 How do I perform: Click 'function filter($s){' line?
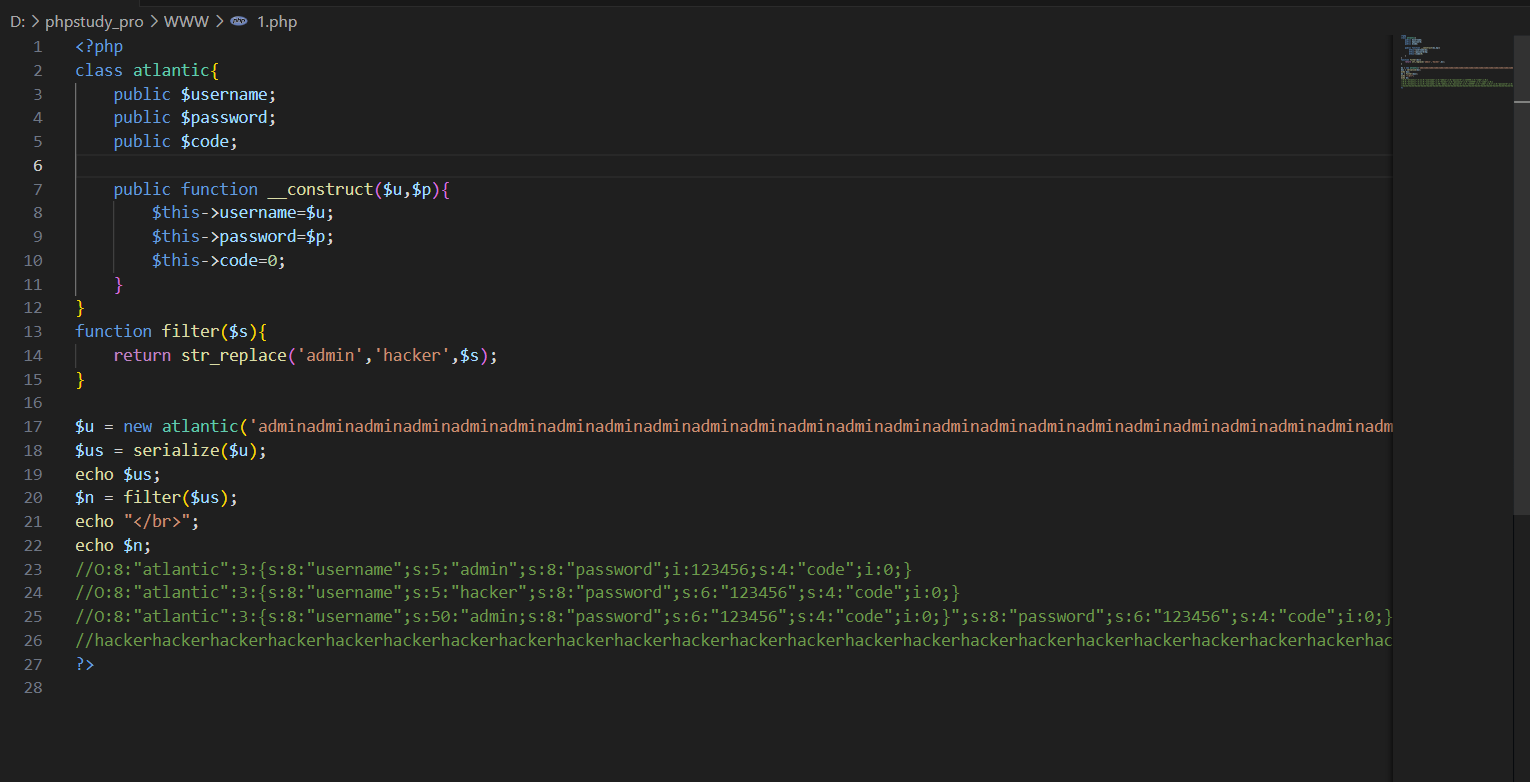point(171,331)
